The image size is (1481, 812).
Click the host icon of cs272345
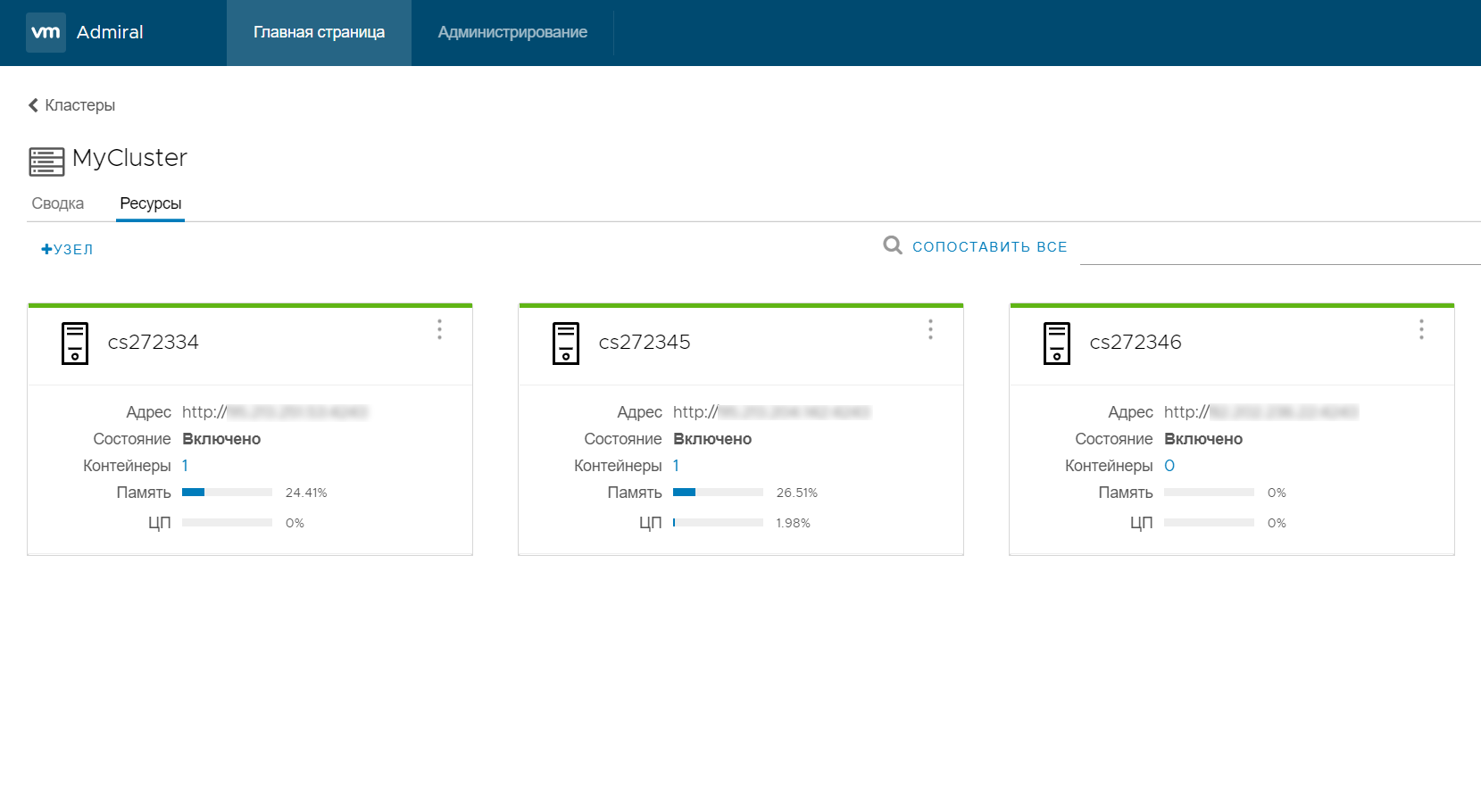(566, 344)
